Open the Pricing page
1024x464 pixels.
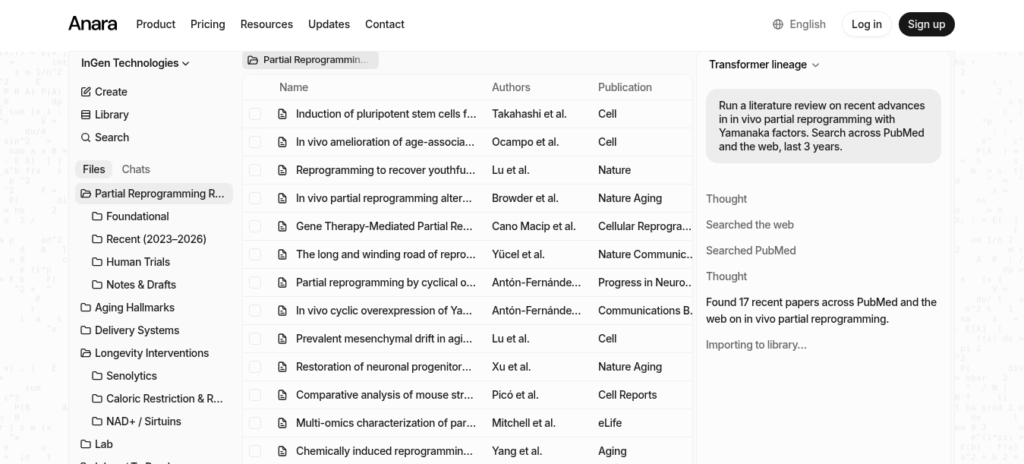(208, 24)
